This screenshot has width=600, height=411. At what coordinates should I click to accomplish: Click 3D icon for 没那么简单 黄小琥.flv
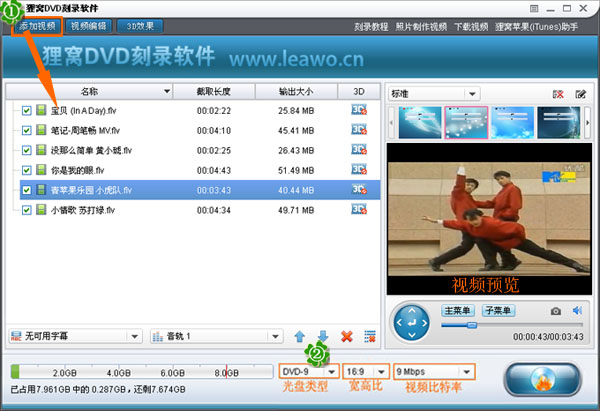tap(359, 150)
